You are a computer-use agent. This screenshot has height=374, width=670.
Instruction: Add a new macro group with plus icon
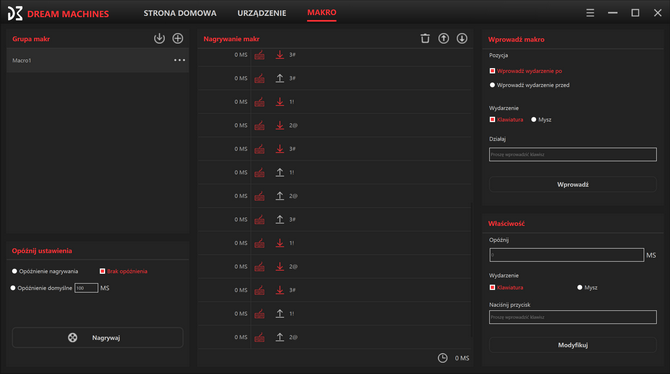click(x=178, y=38)
